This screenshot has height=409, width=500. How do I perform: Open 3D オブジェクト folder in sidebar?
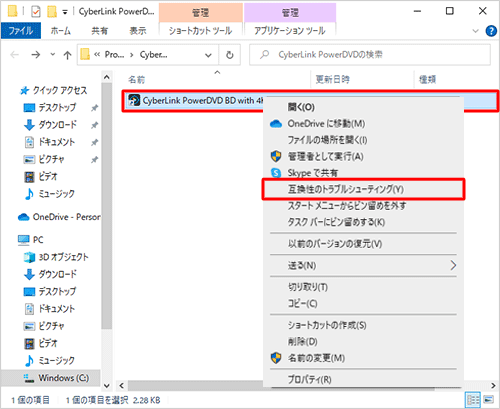(56, 257)
